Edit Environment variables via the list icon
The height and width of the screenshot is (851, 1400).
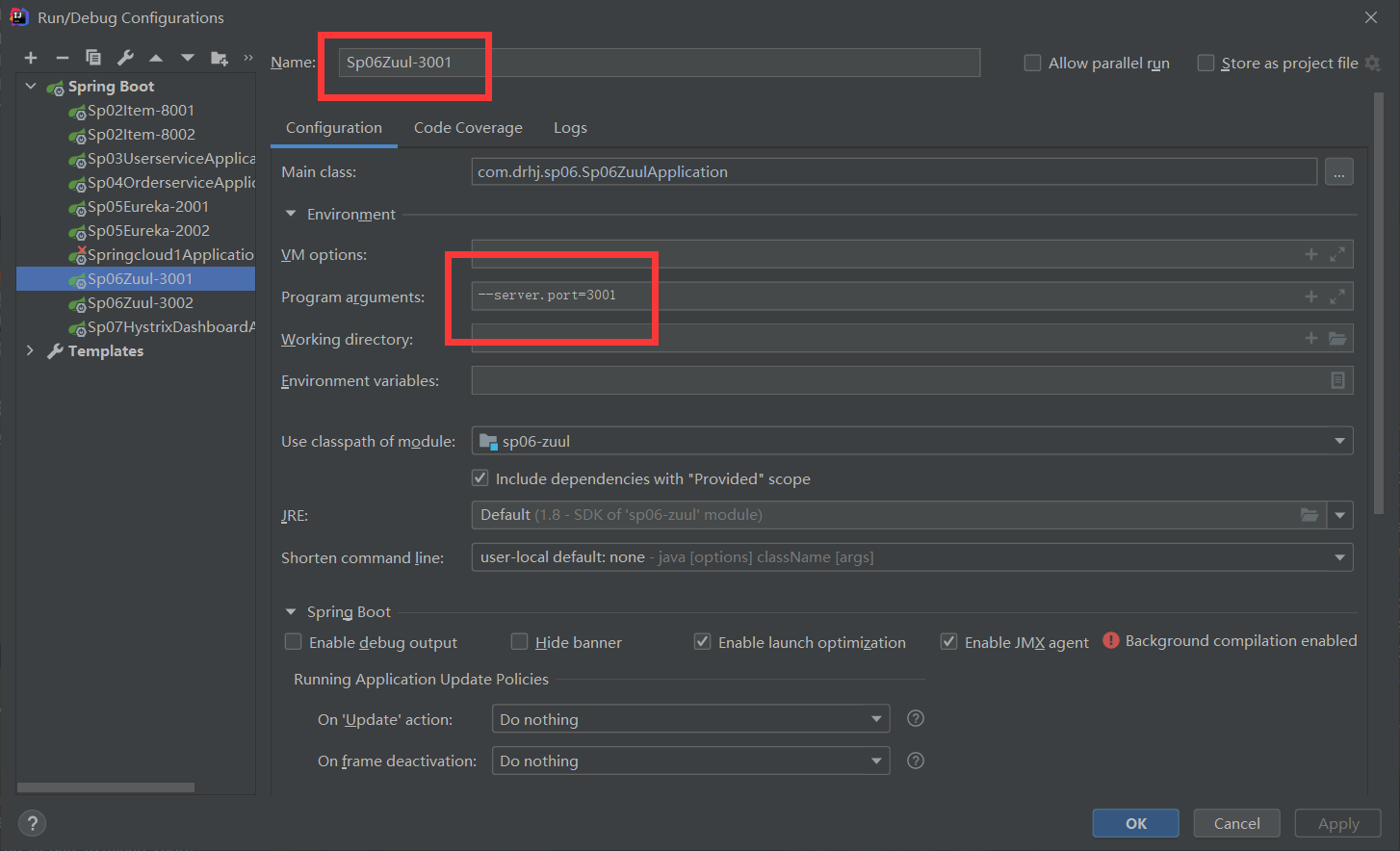1337,380
